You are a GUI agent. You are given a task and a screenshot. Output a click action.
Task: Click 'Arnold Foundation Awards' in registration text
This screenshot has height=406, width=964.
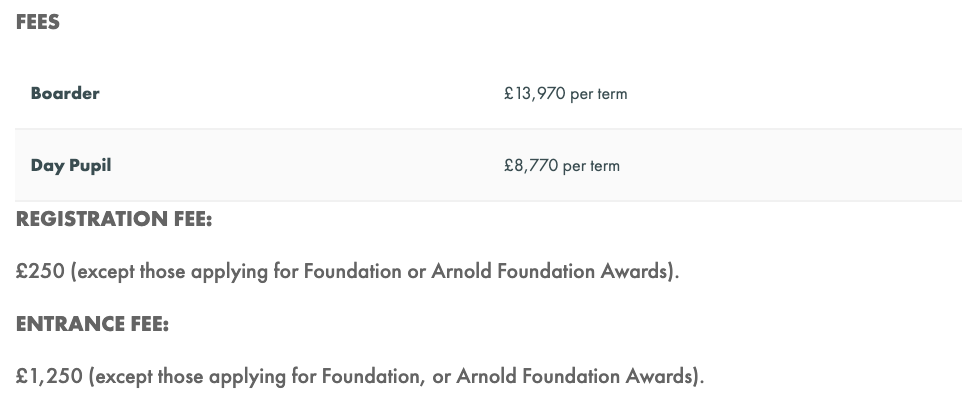coord(550,271)
